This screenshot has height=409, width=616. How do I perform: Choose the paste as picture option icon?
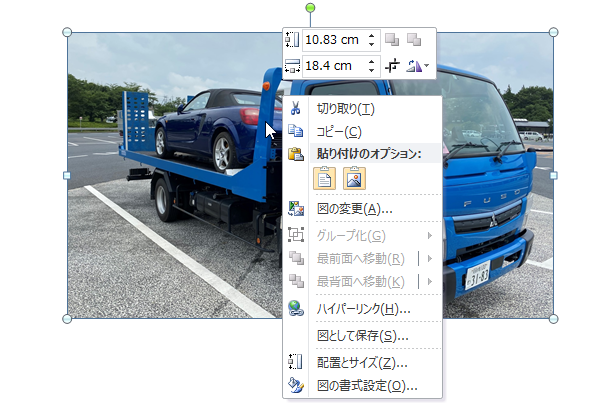point(353,178)
